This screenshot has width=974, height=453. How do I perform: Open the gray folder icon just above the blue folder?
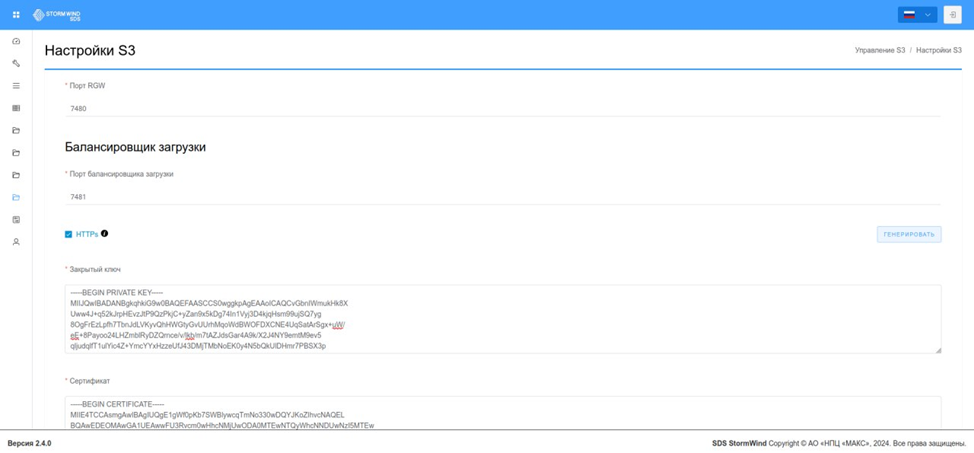click(16, 175)
